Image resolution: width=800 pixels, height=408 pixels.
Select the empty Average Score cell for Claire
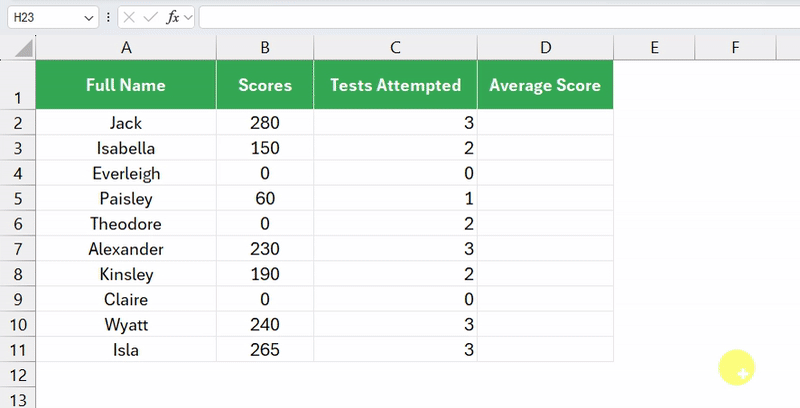click(x=545, y=299)
